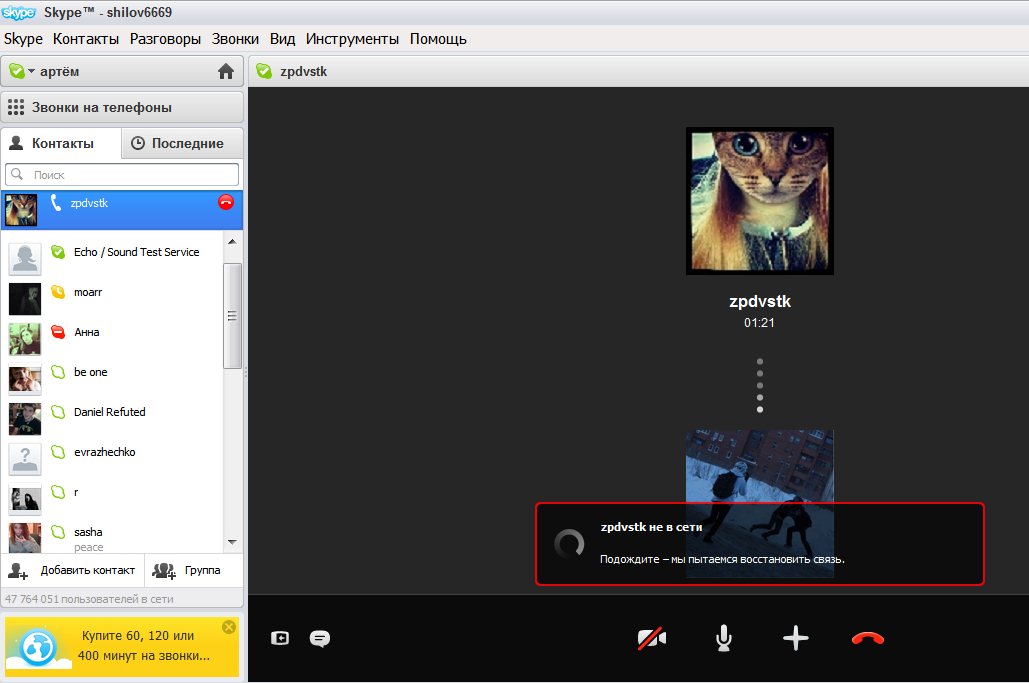Image resolution: width=1029 pixels, height=683 pixels.
Task: Click the contact list scrollbar thumb
Action: 232,316
